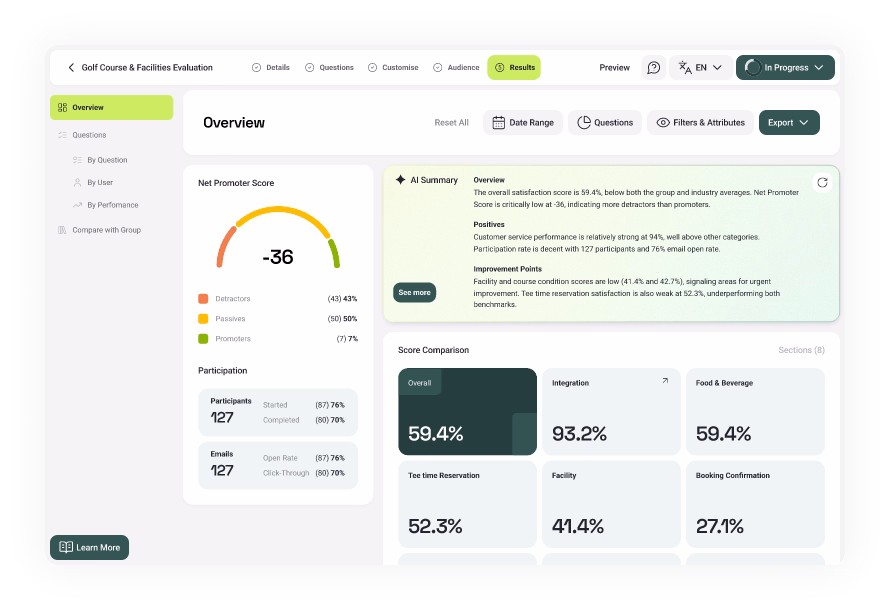Switch to the Customise step
The width and height of the screenshot is (890, 610).
point(393,68)
